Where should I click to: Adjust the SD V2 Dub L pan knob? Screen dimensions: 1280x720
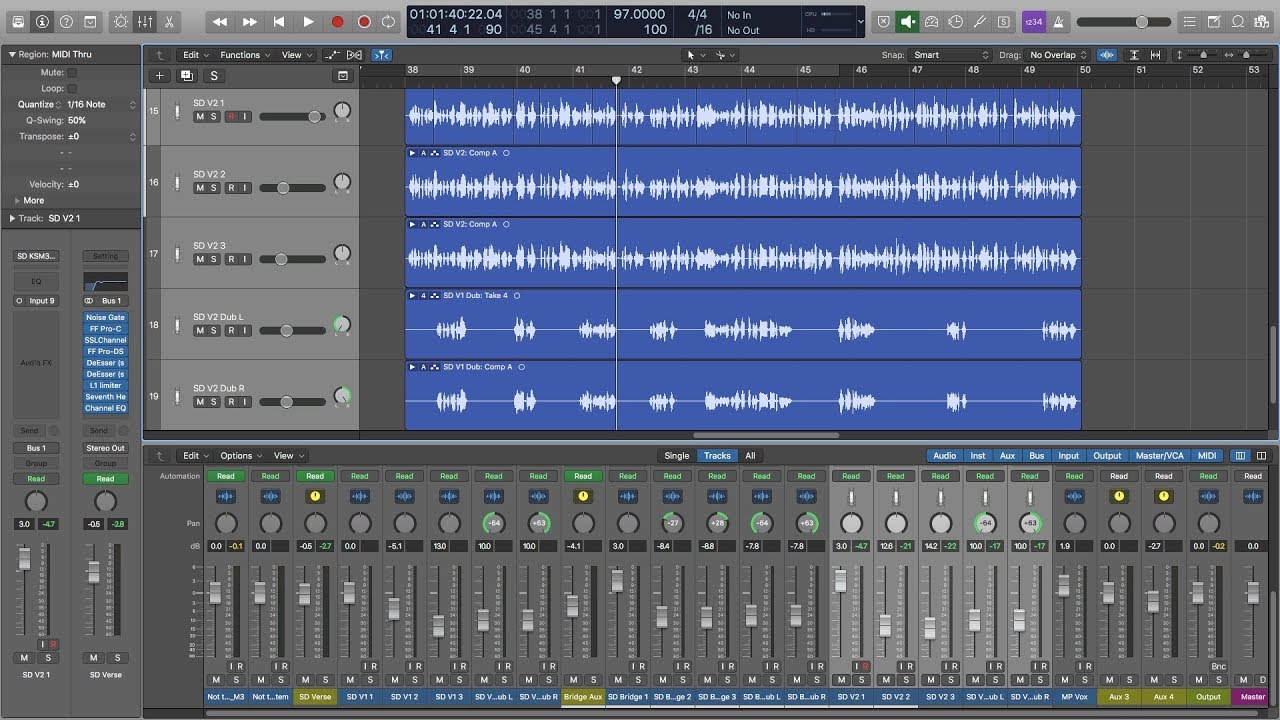coord(342,325)
